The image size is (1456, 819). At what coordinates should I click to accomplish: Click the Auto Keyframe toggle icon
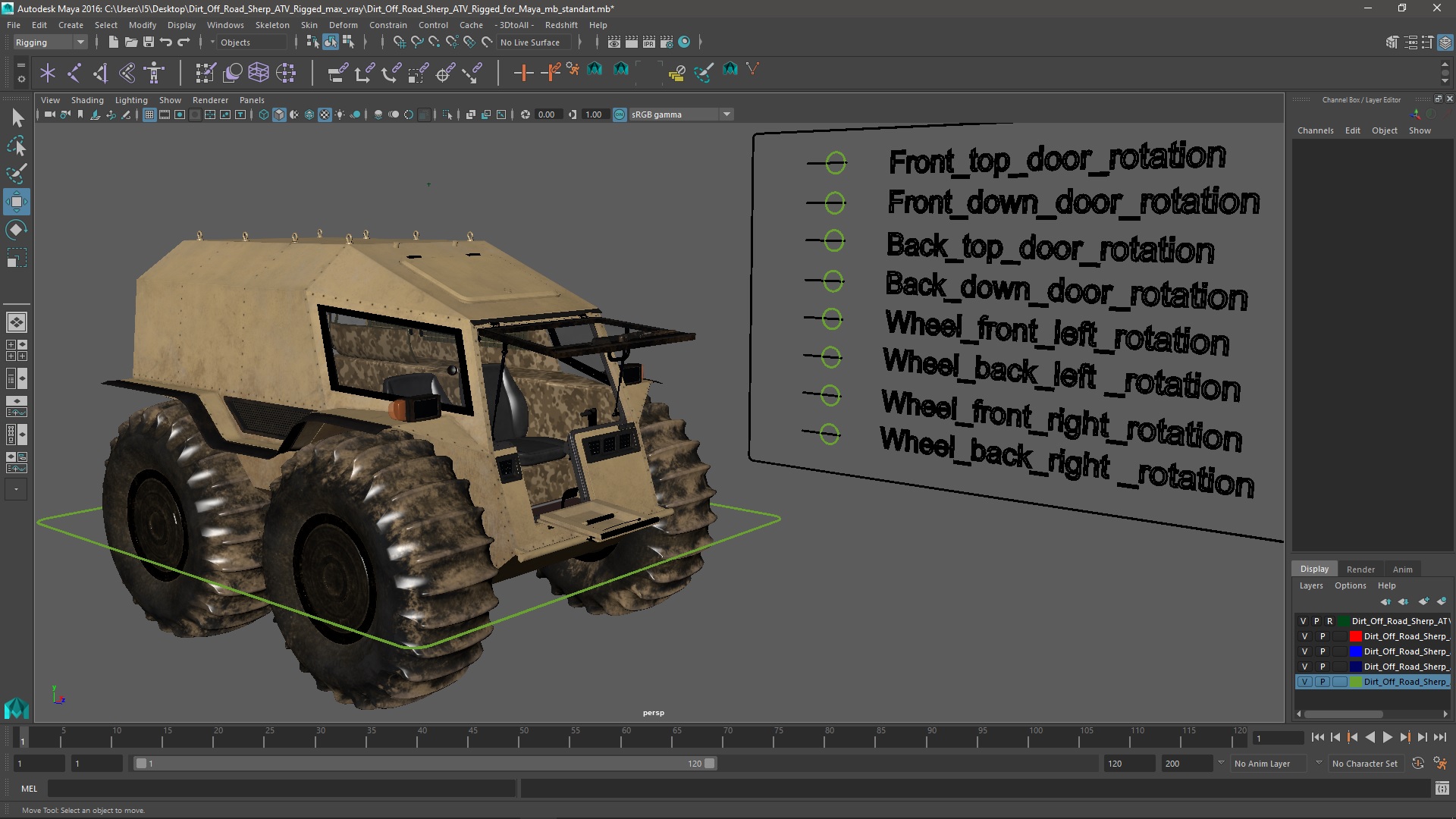1418,764
